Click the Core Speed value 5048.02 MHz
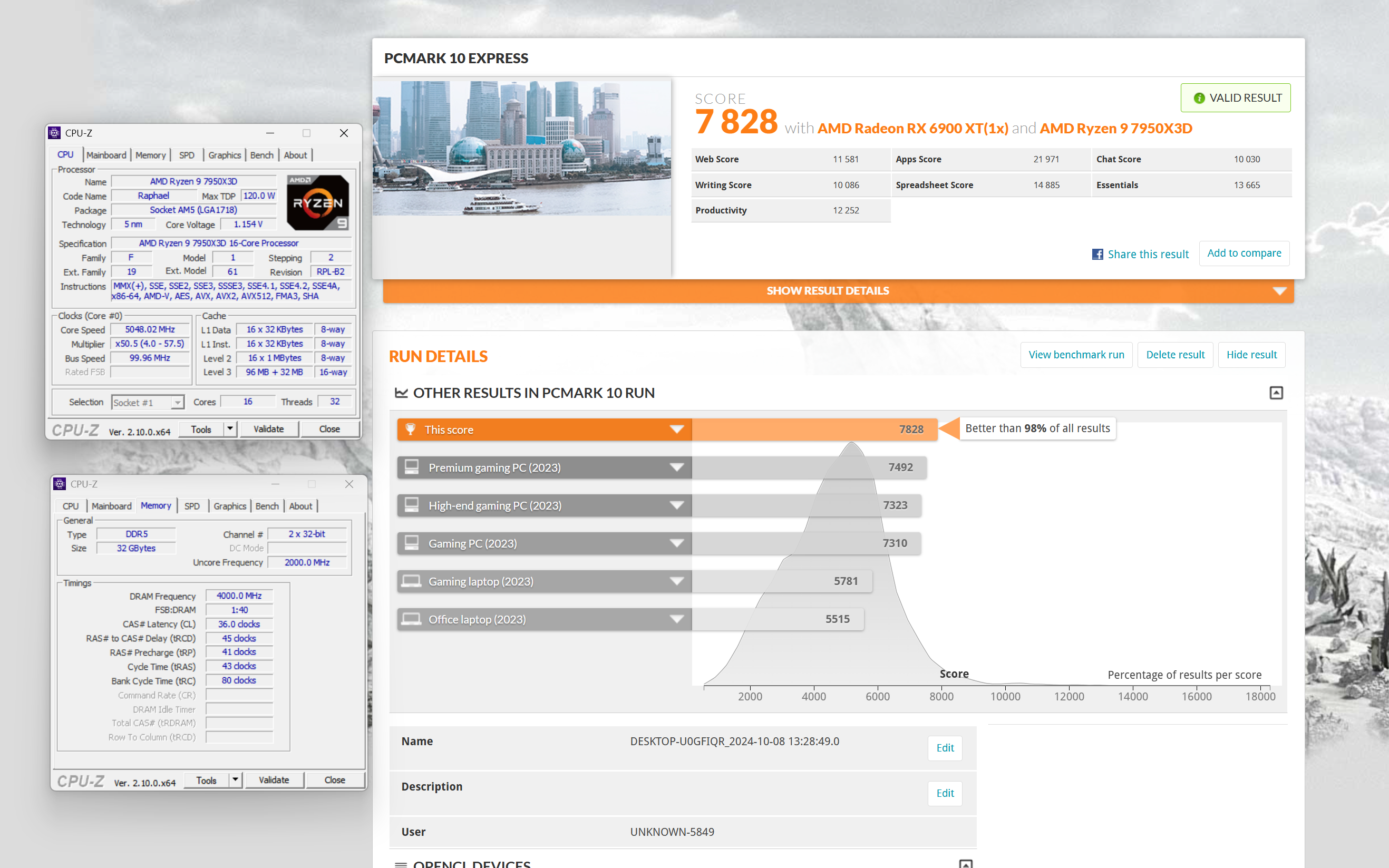Screen dimensions: 1389x868 coord(150,329)
